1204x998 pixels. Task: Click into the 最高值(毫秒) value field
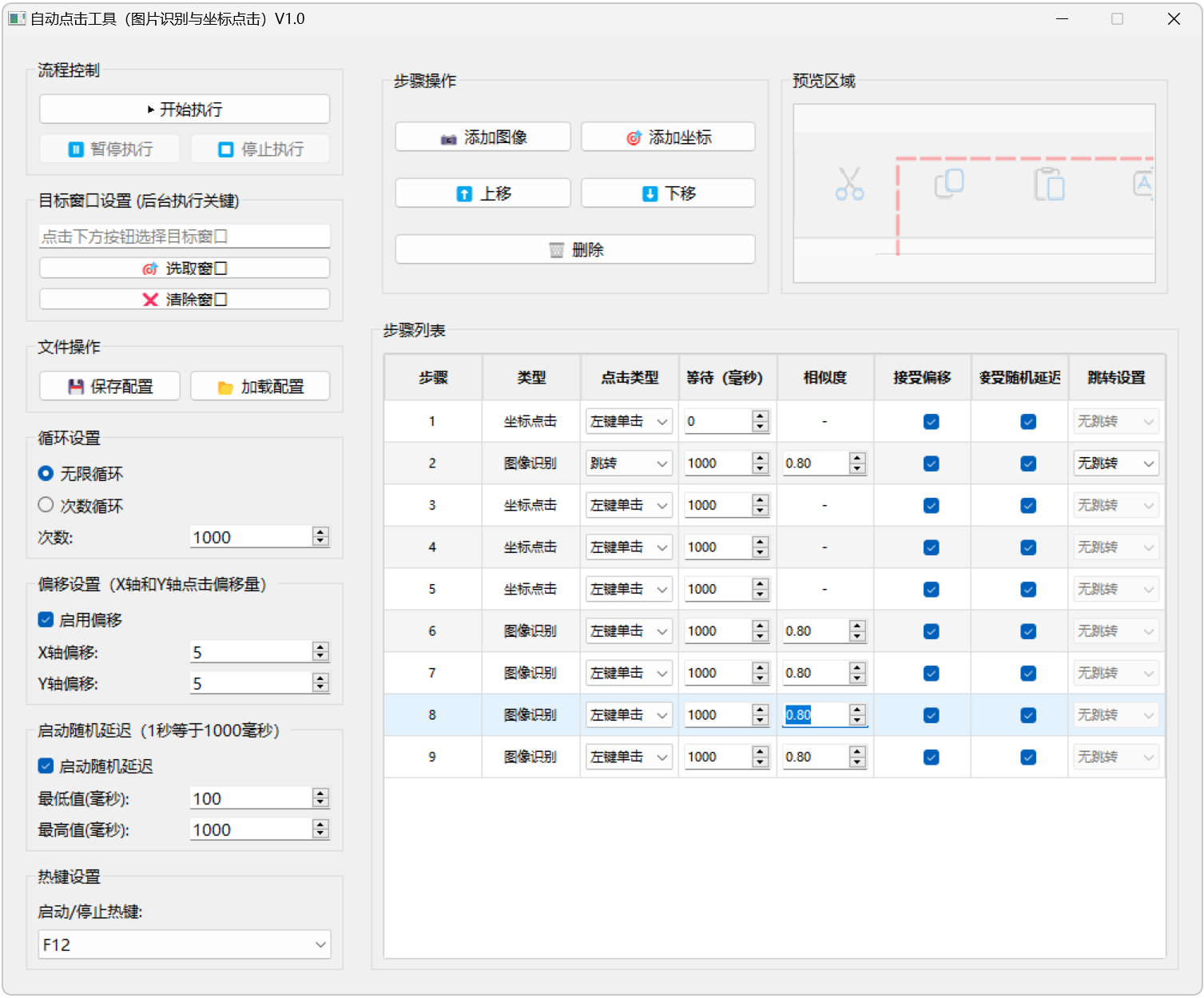(x=251, y=829)
